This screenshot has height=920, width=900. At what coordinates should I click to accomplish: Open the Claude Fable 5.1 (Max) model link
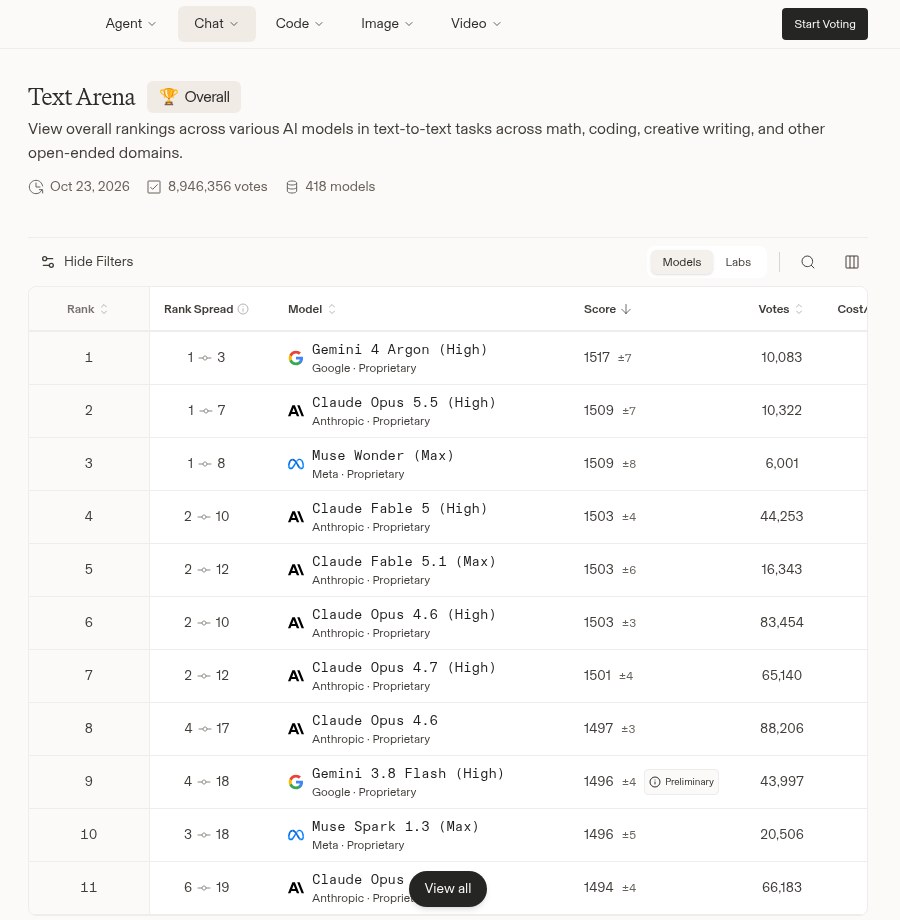pos(404,562)
